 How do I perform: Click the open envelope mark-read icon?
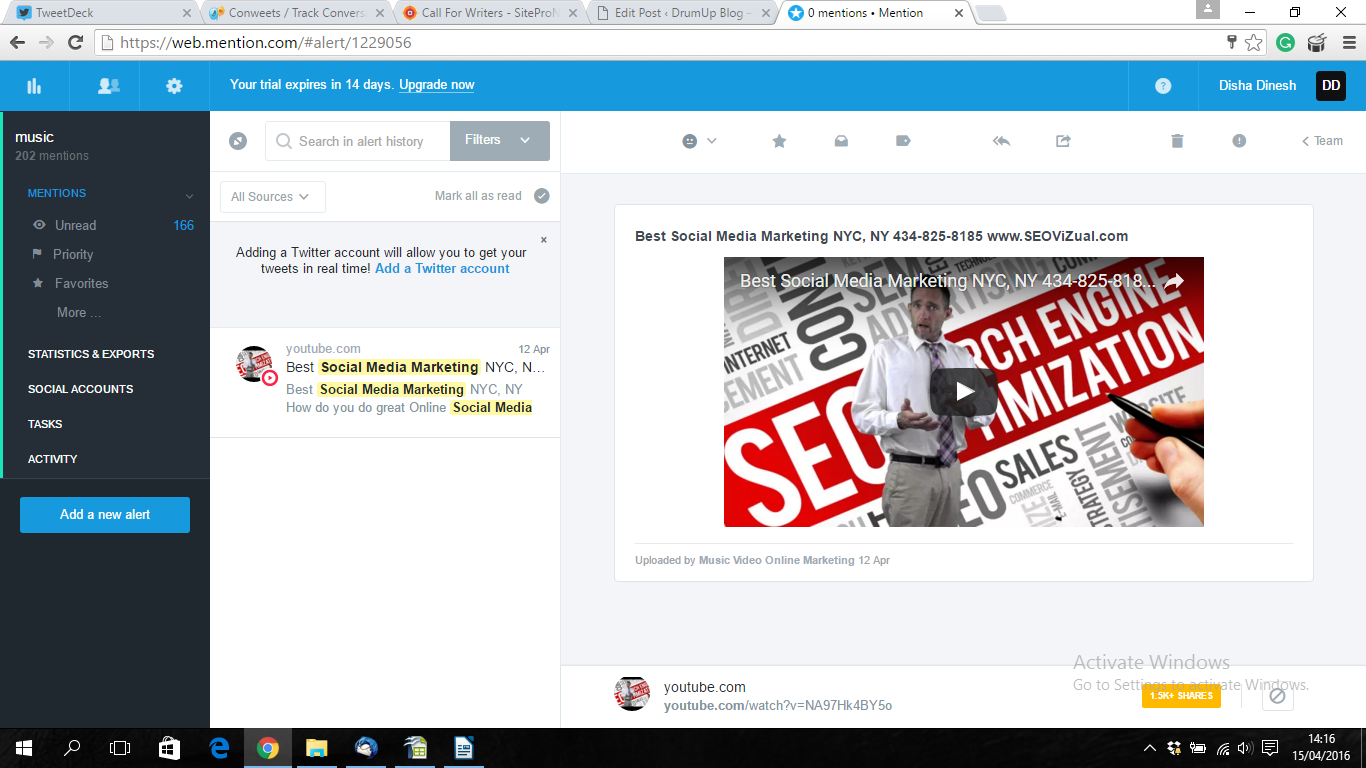click(841, 141)
